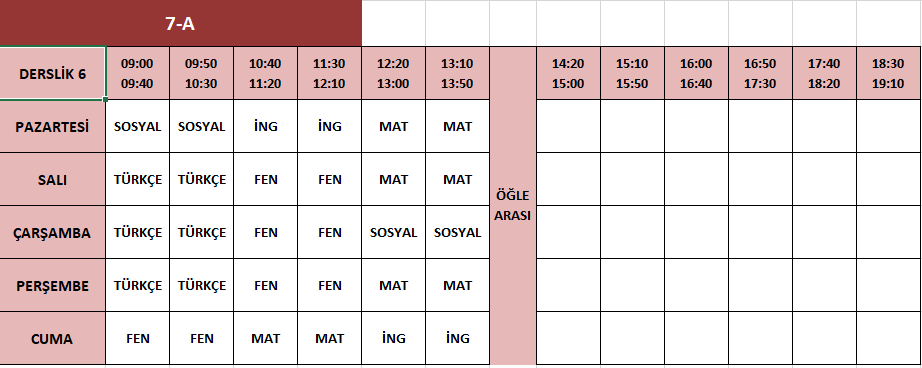Click Monday's 10:40 İNG lesson cell
This screenshot has height=368, width=922.
[266, 126]
